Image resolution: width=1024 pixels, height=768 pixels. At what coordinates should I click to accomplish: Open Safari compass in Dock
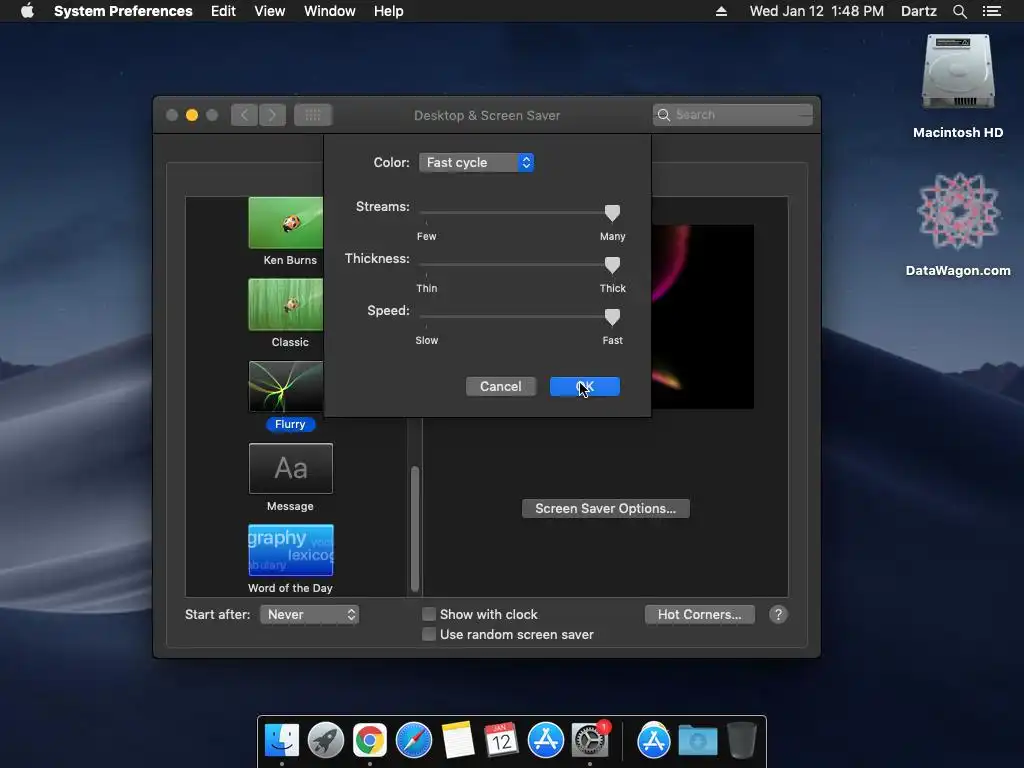(x=413, y=741)
